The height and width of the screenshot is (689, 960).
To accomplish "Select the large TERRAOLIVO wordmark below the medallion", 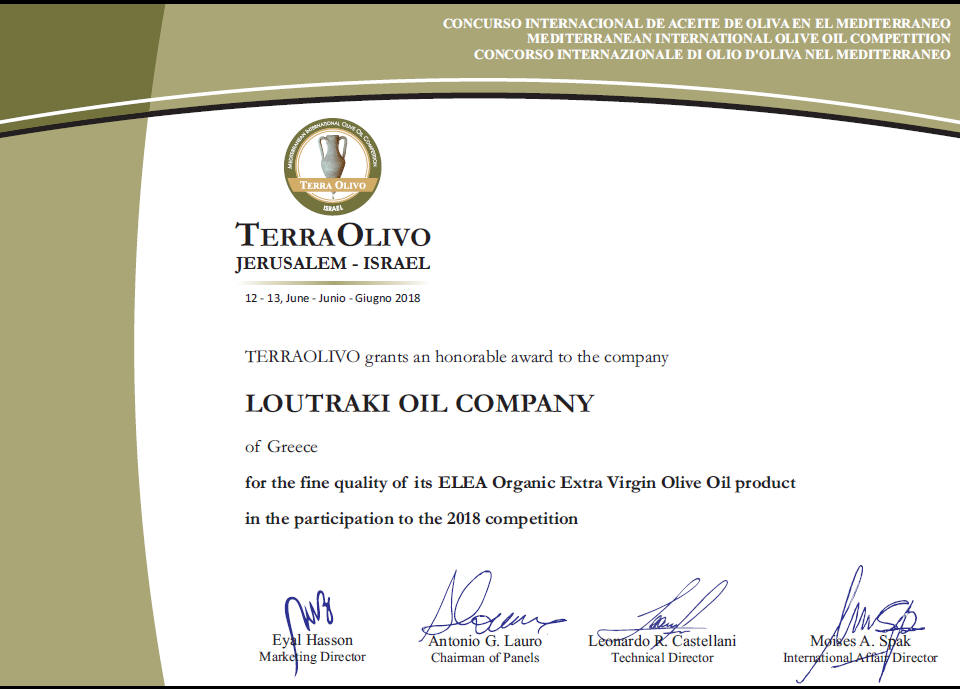I will pyautogui.click(x=333, y=236).
